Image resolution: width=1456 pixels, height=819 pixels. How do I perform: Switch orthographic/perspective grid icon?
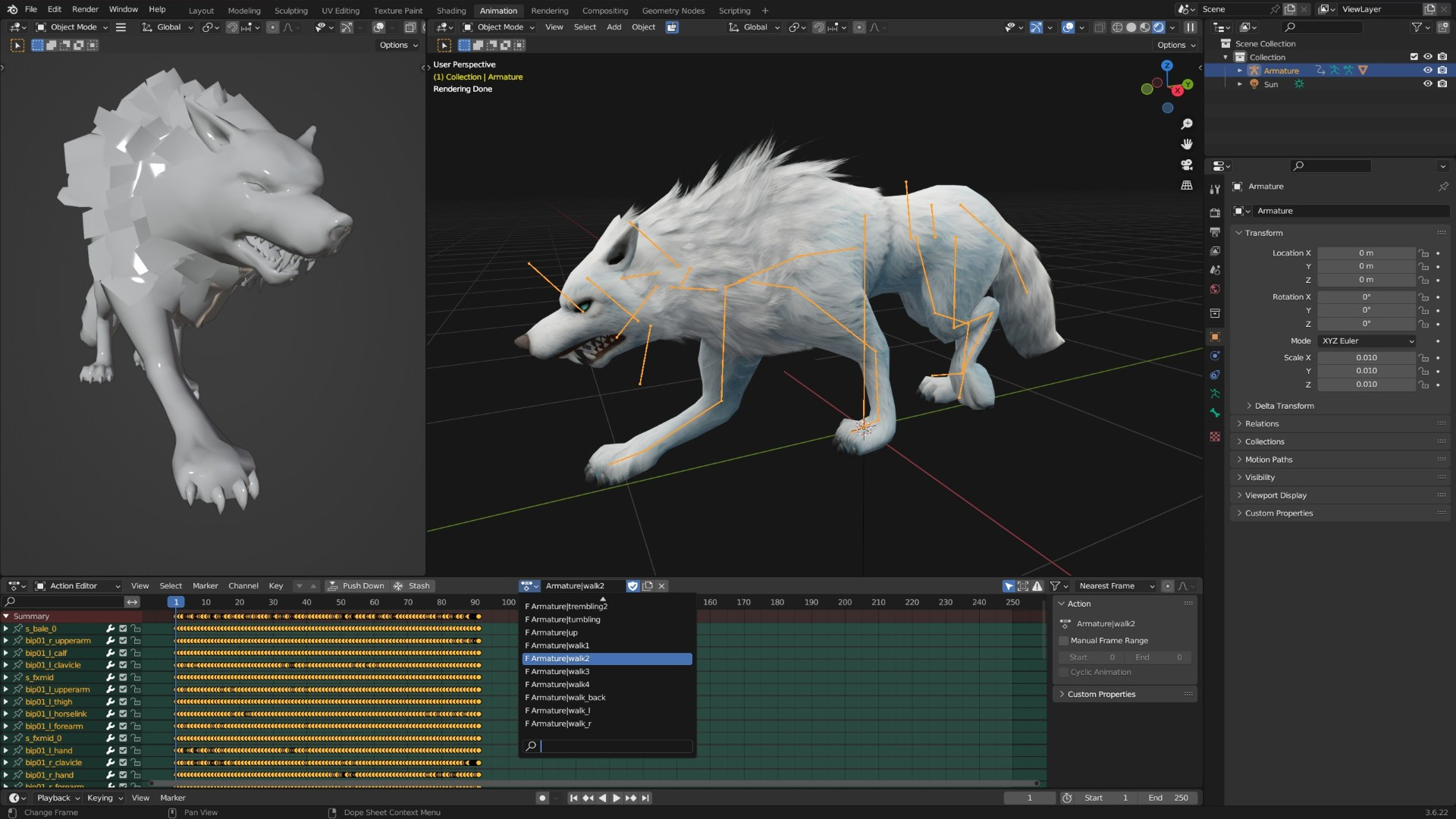[1187, 185]
